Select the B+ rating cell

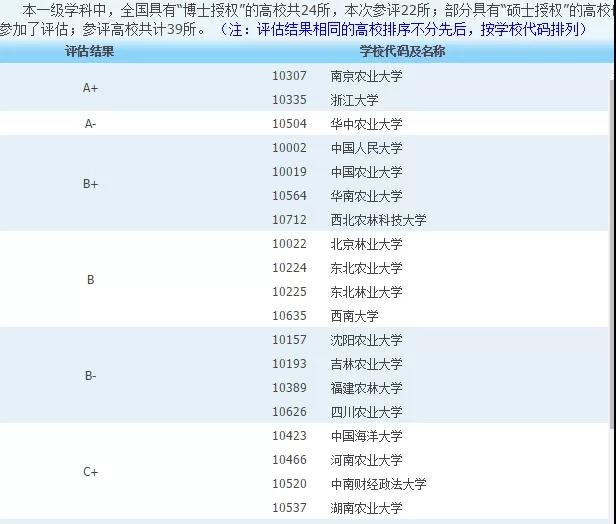coord(90,184)
